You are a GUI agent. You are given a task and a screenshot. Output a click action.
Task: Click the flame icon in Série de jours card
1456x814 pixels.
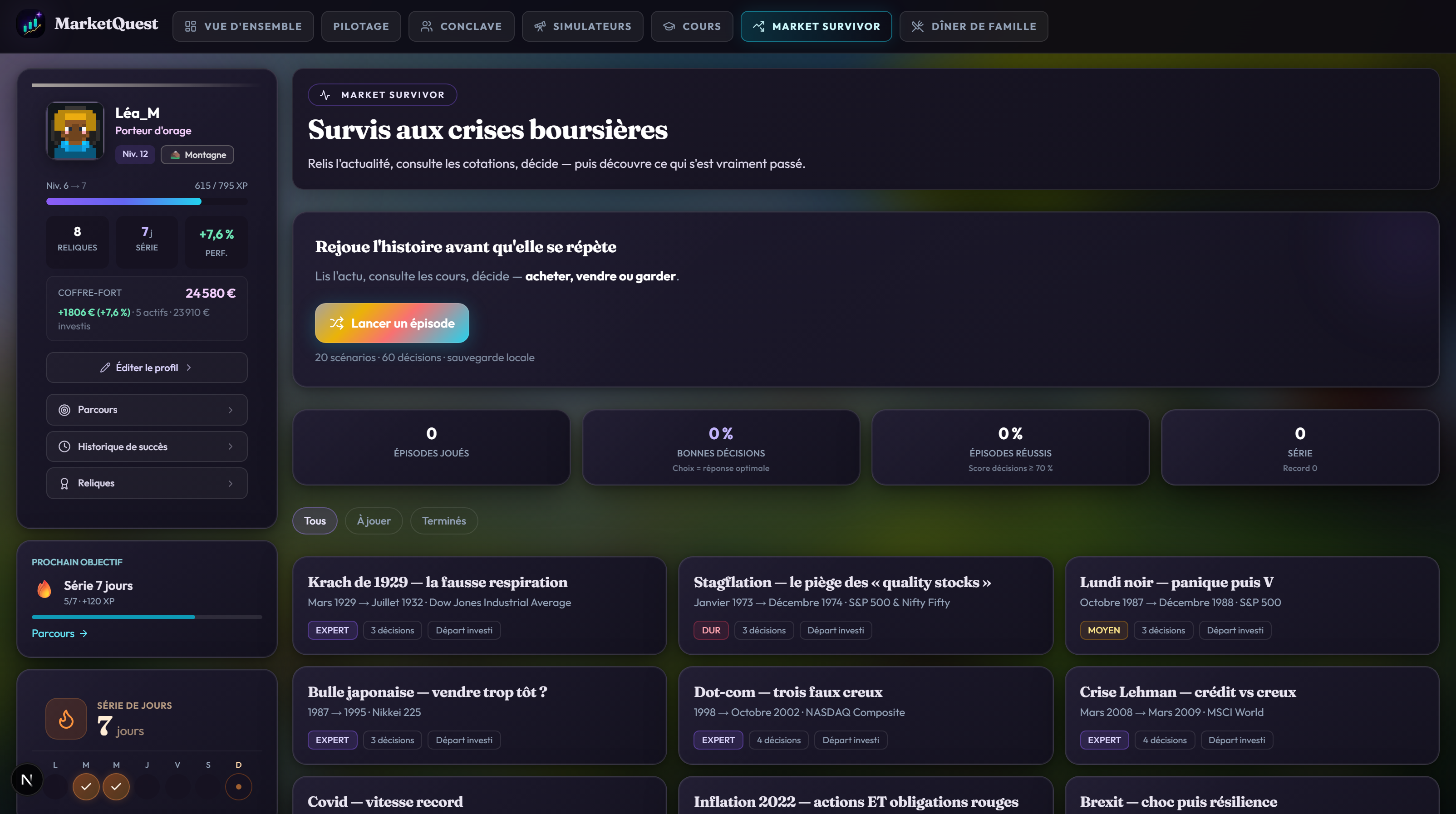[66, 719]
